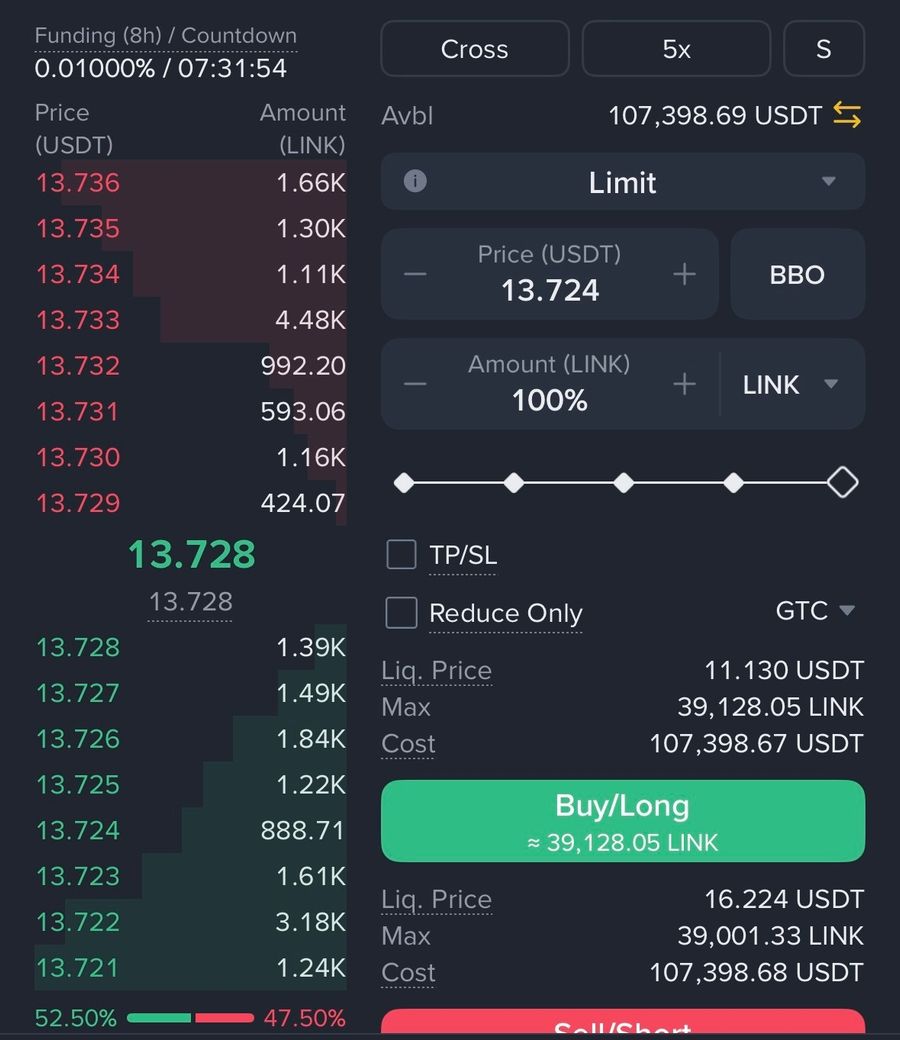The width and height of the screenshot is (900, 1040).
Task: Tick the Reduce Only checkbox
Action: coord(401,613)
